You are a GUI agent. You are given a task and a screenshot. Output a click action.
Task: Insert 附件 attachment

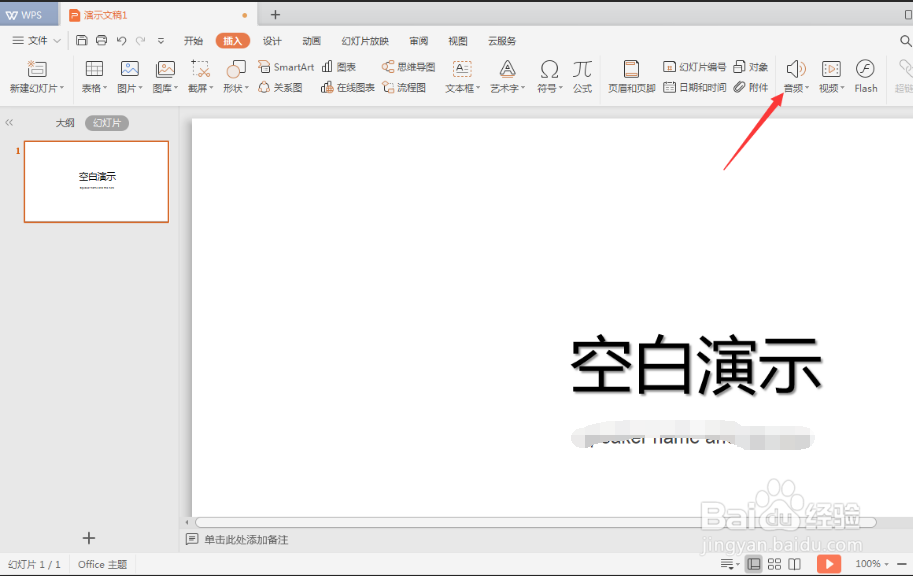(751, 87)
